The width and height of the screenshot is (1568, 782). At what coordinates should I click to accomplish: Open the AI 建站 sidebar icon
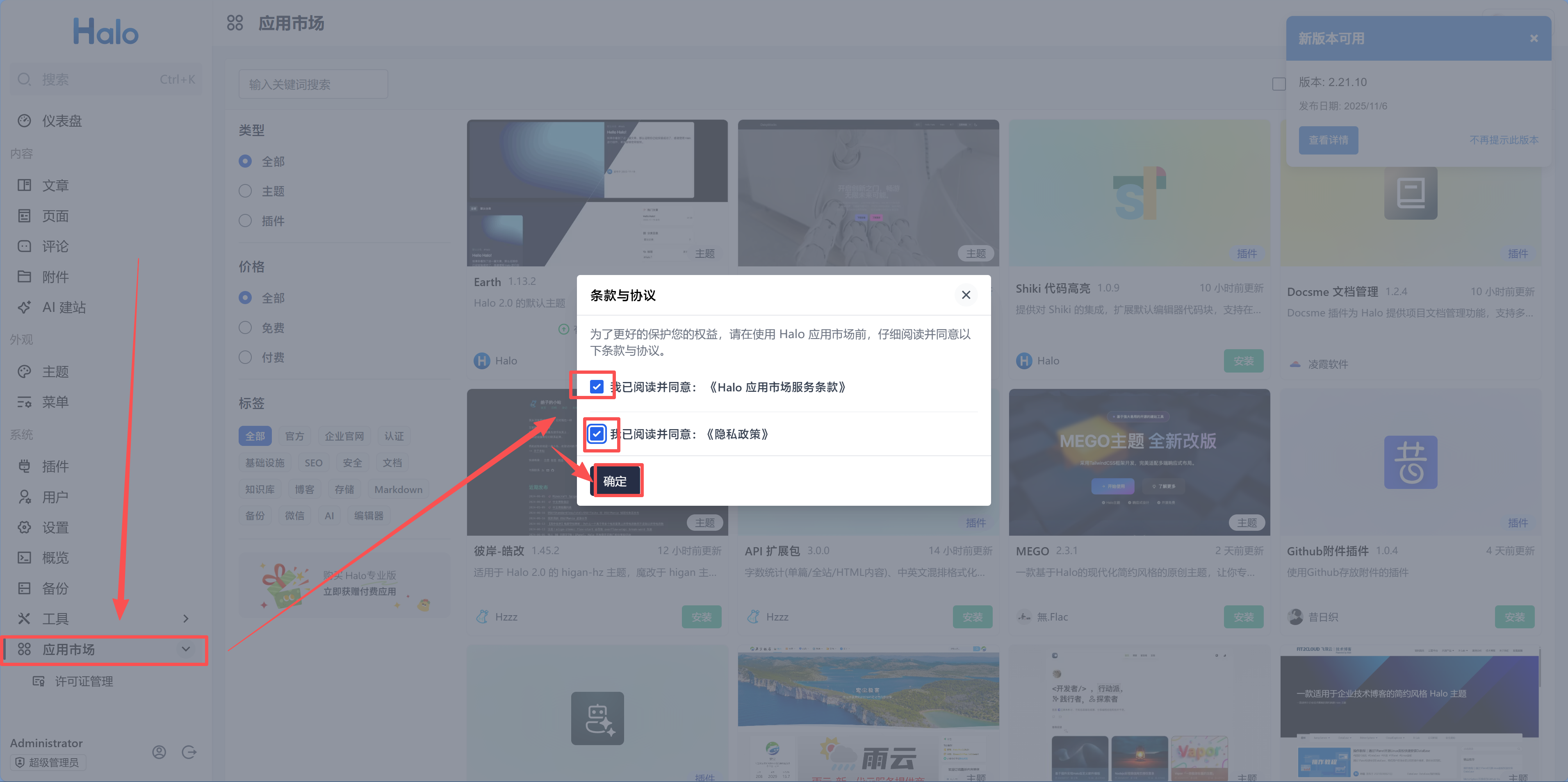24,307
